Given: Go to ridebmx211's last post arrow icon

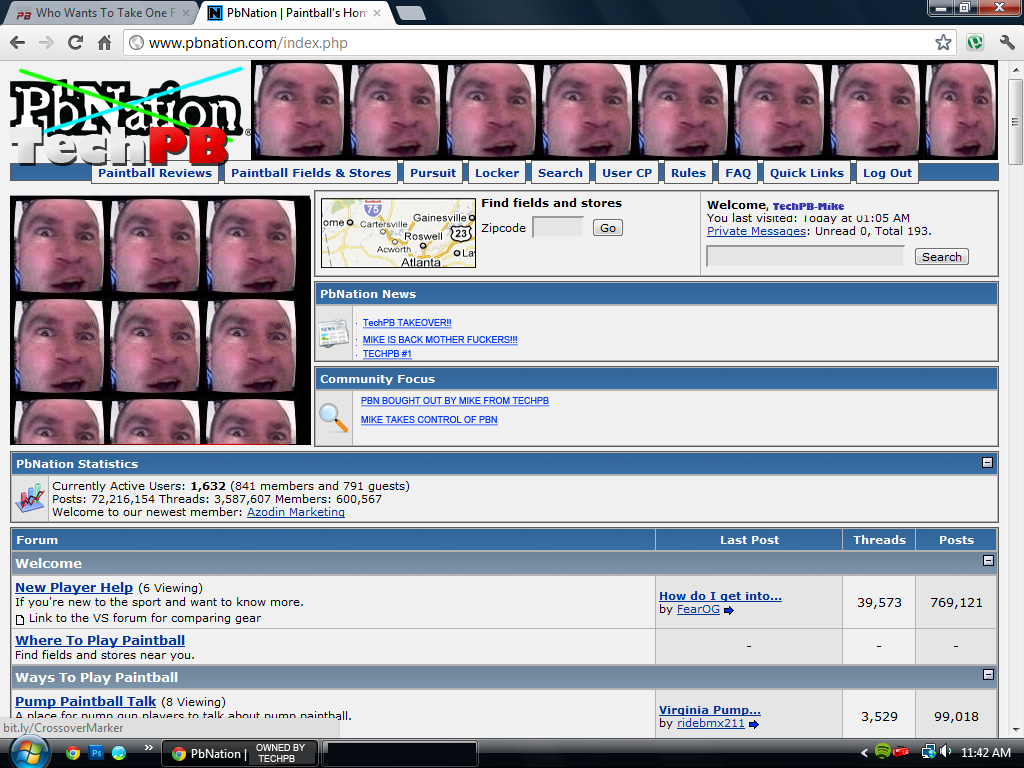Looking at the screenshot, I should (x=754, y=724).
